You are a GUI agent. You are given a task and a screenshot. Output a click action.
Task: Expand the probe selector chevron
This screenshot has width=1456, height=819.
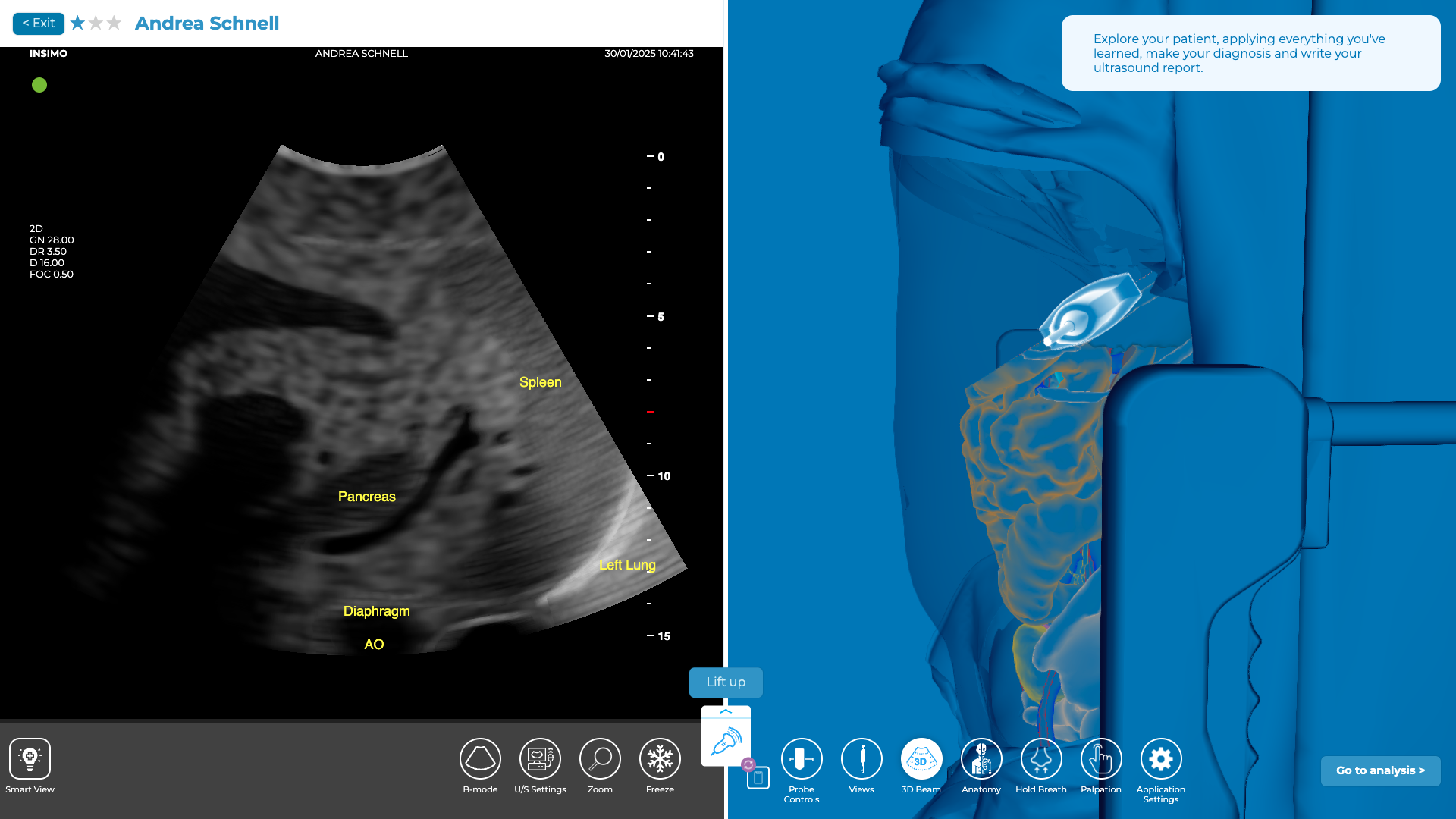(726, 712)
